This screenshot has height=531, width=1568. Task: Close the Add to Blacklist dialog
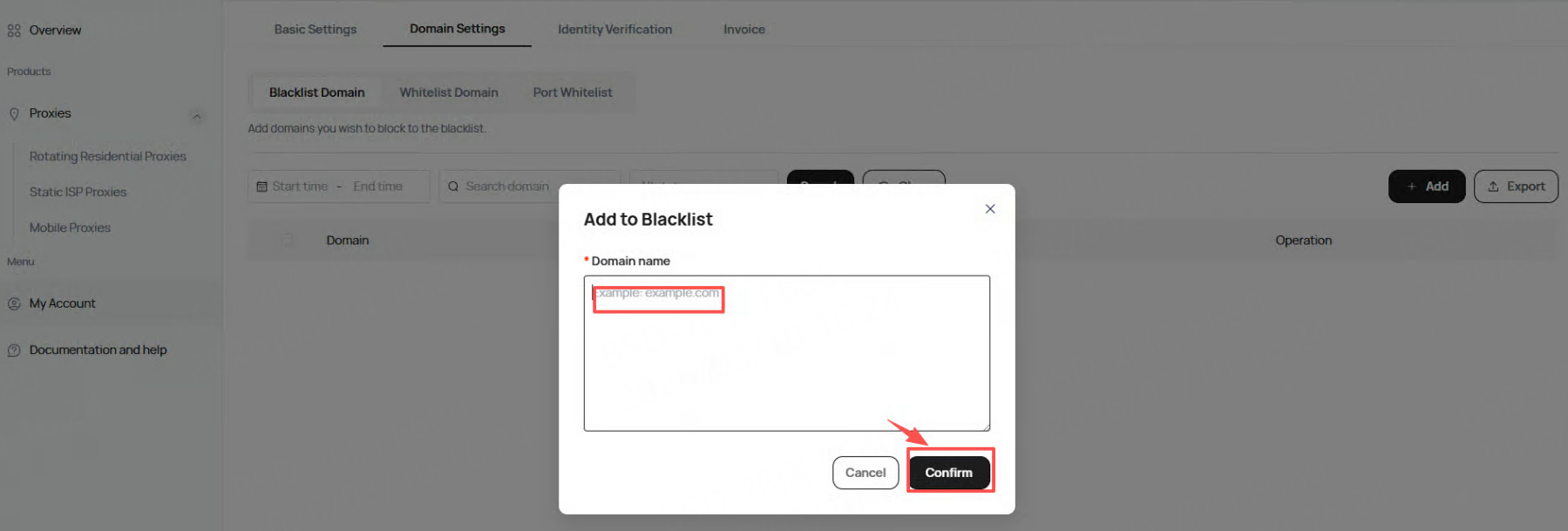pyautogui.click(x=989, y=208)
